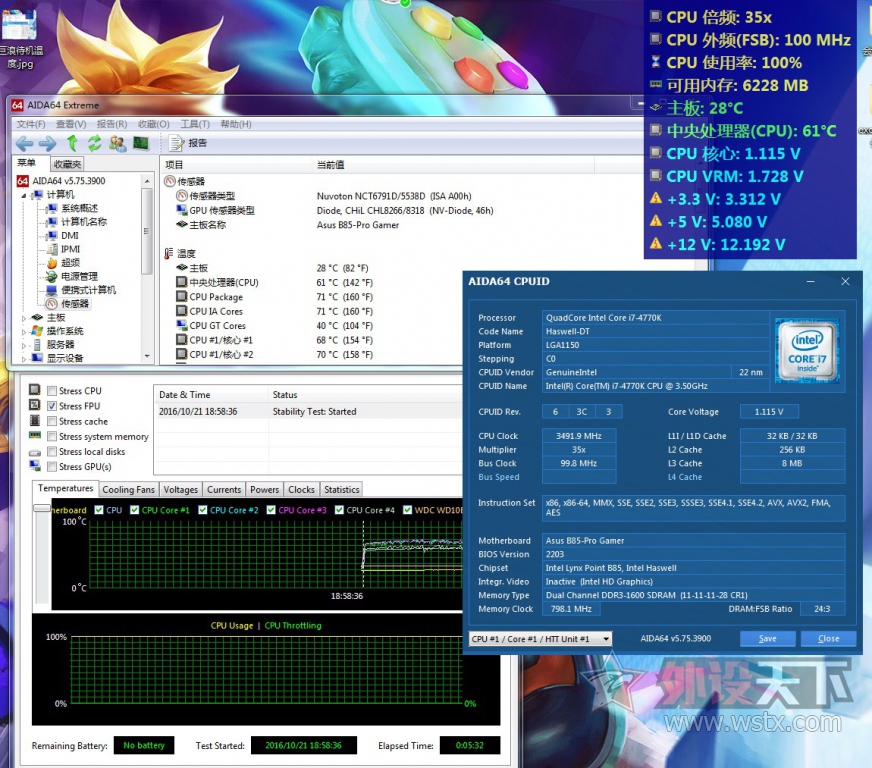Click the Stress FPU icon
The image size is (872, 768).
pos(35,405)
